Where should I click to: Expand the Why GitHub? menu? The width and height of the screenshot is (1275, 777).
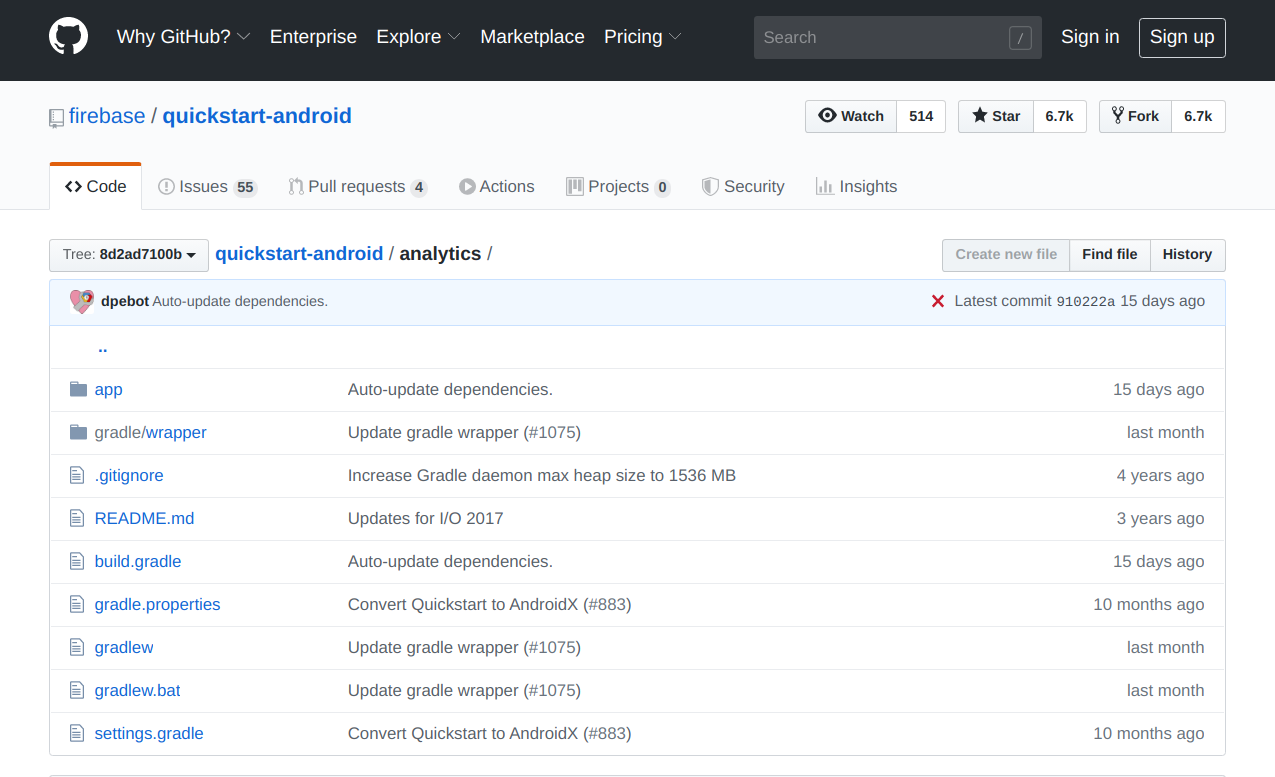tap(183, 37)
